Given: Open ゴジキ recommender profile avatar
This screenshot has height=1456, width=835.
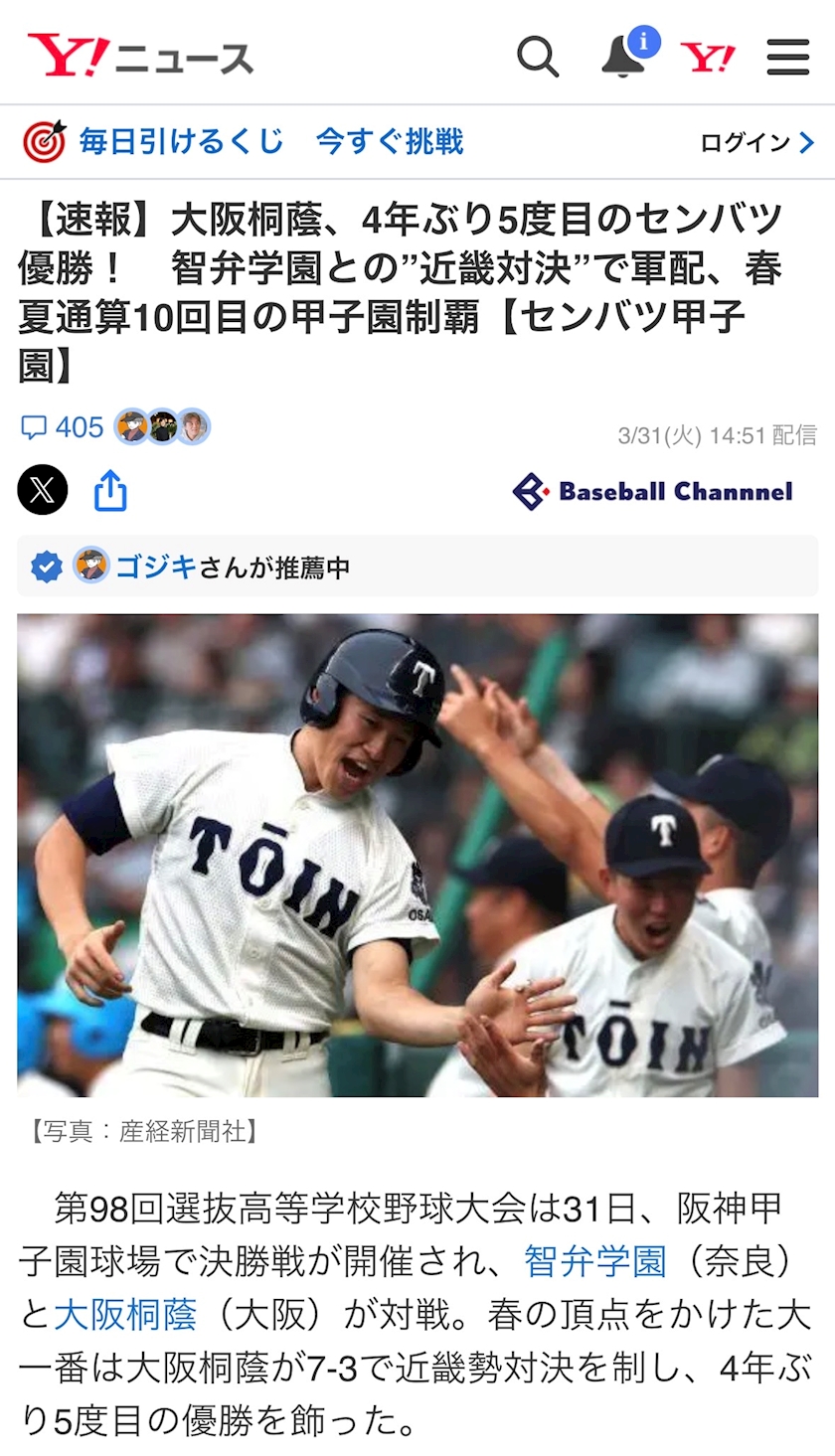Looking at the screenshot, I should coord(91,566).
